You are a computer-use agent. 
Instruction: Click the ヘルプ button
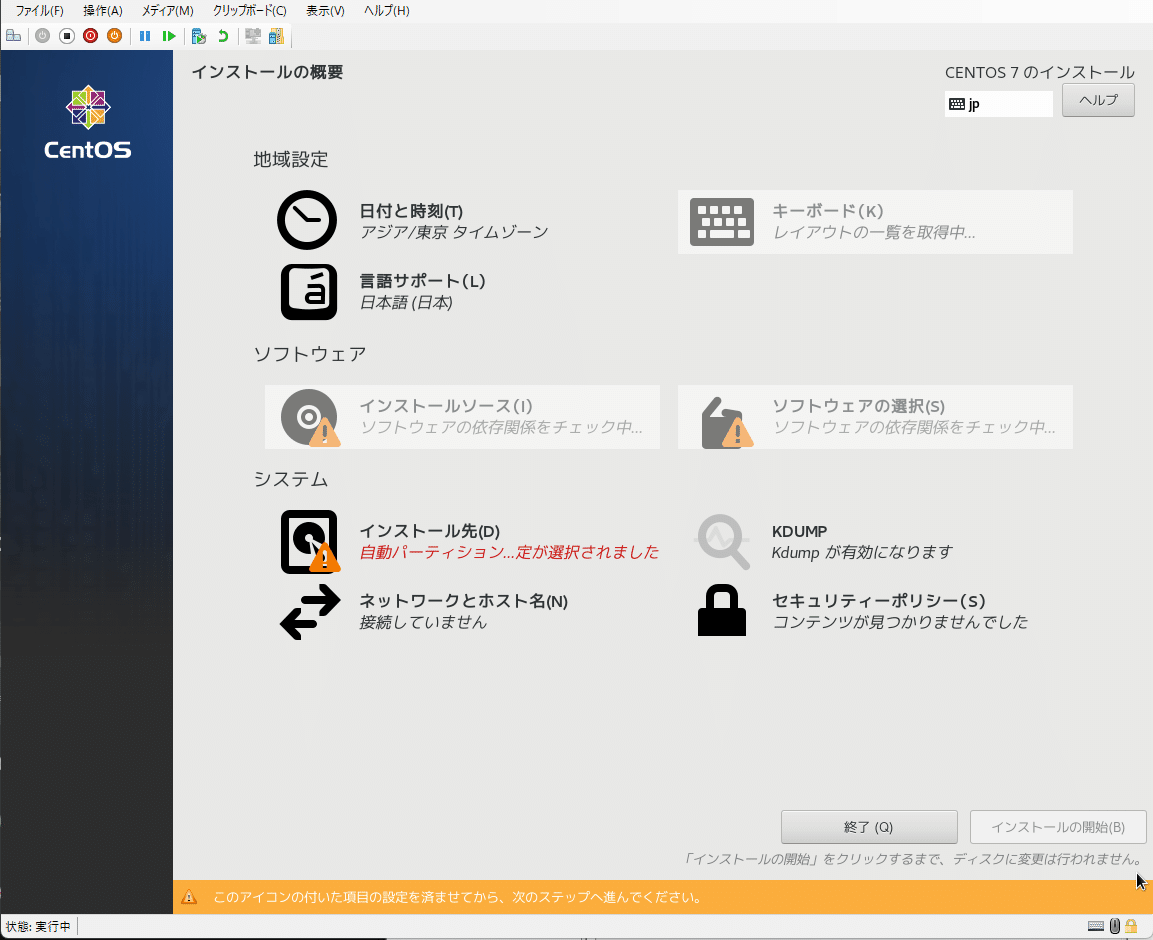pos(1097,100)
